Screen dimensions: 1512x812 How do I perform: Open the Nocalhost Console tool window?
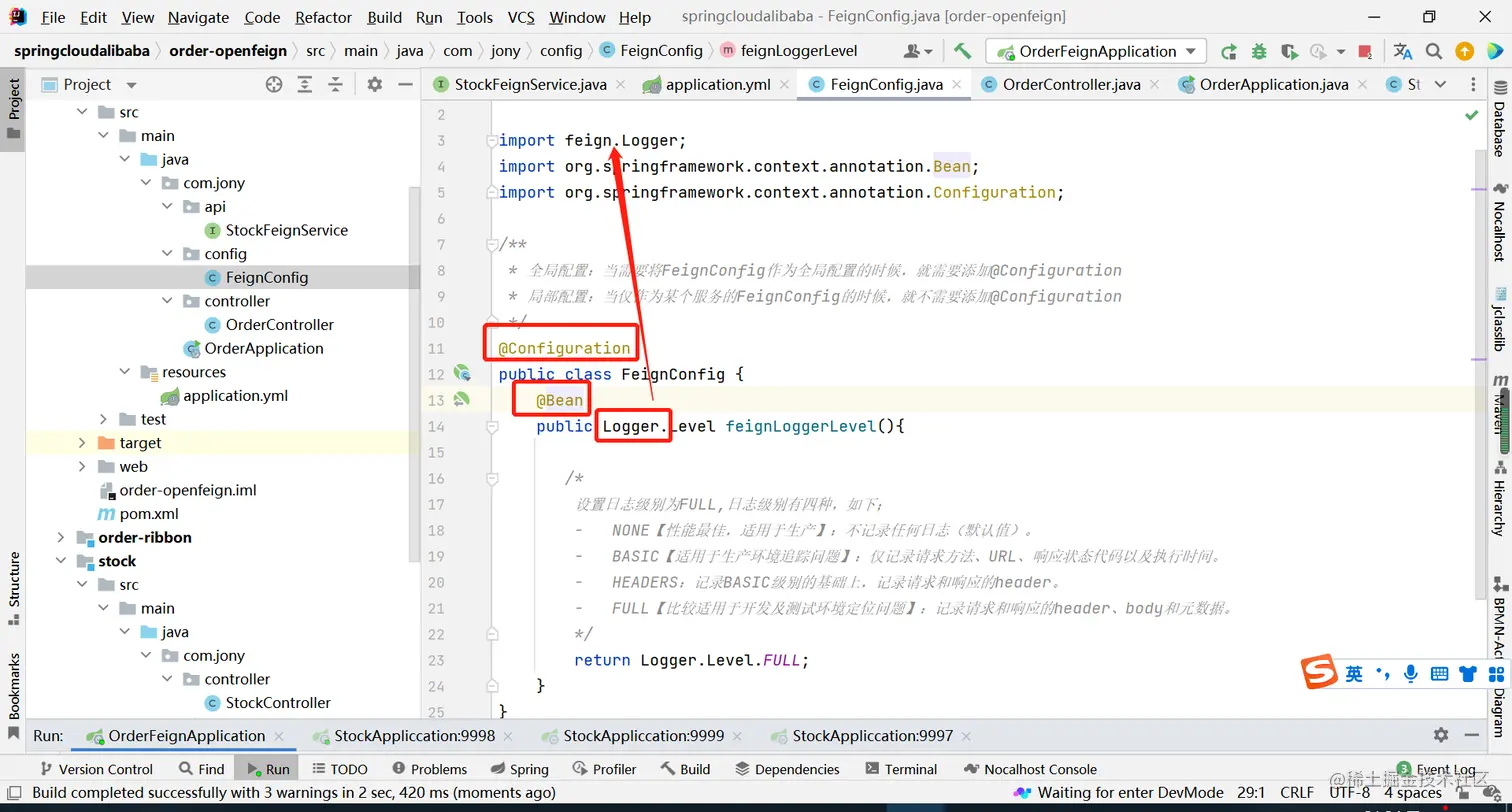click(1030, 769)
